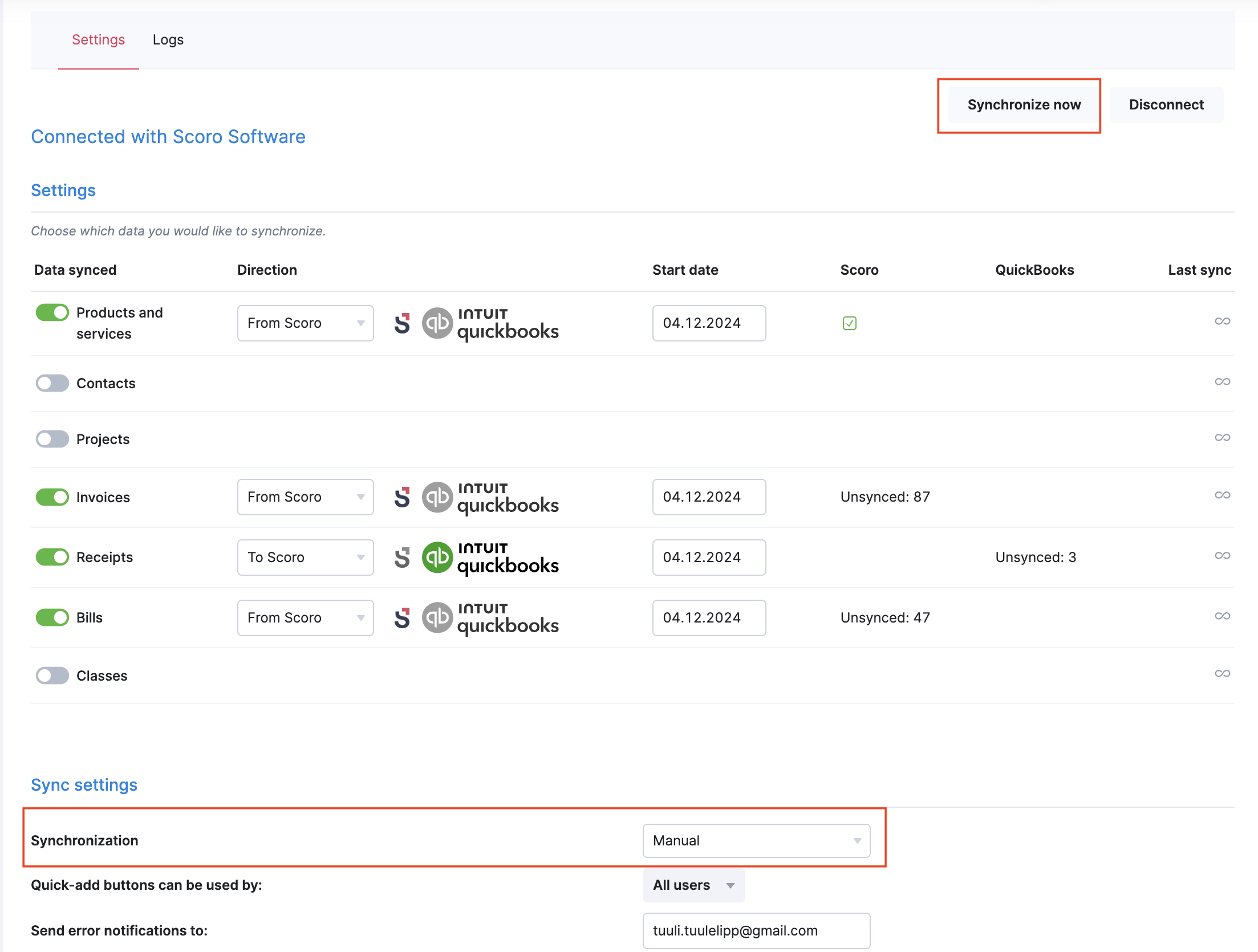Disable the Receipts sync toggle

point(52,557)
